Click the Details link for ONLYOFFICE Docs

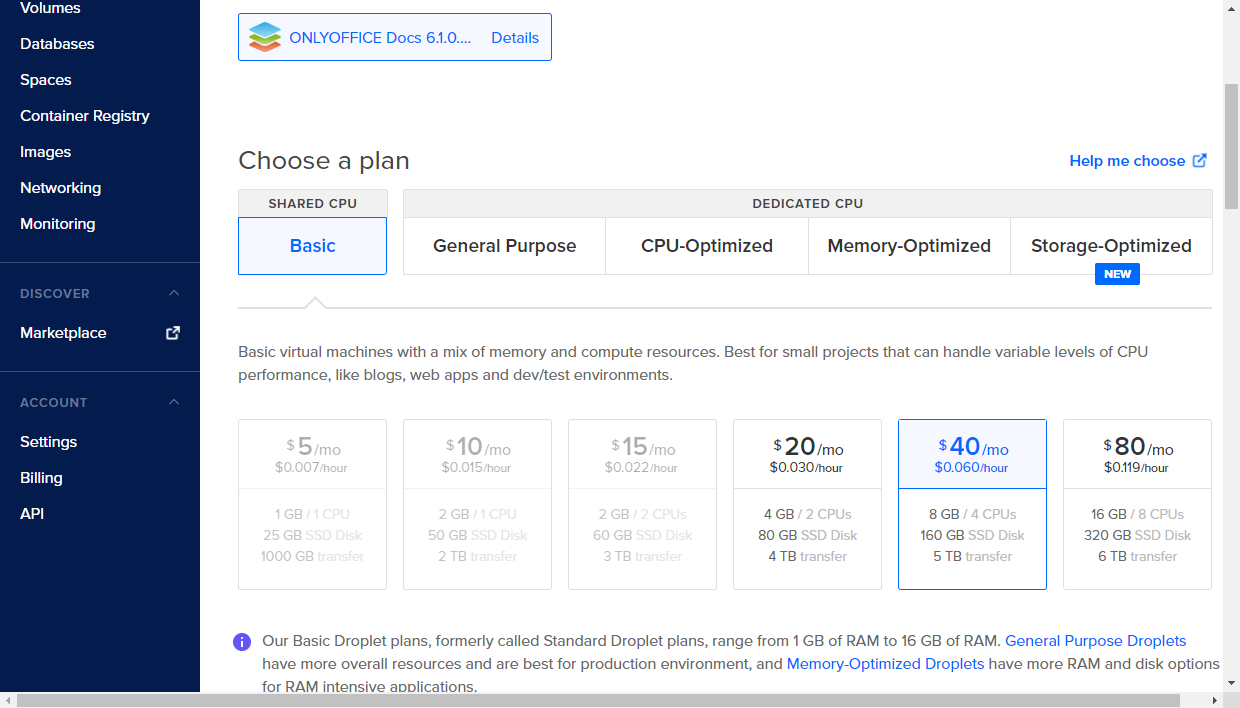[515, 37]
